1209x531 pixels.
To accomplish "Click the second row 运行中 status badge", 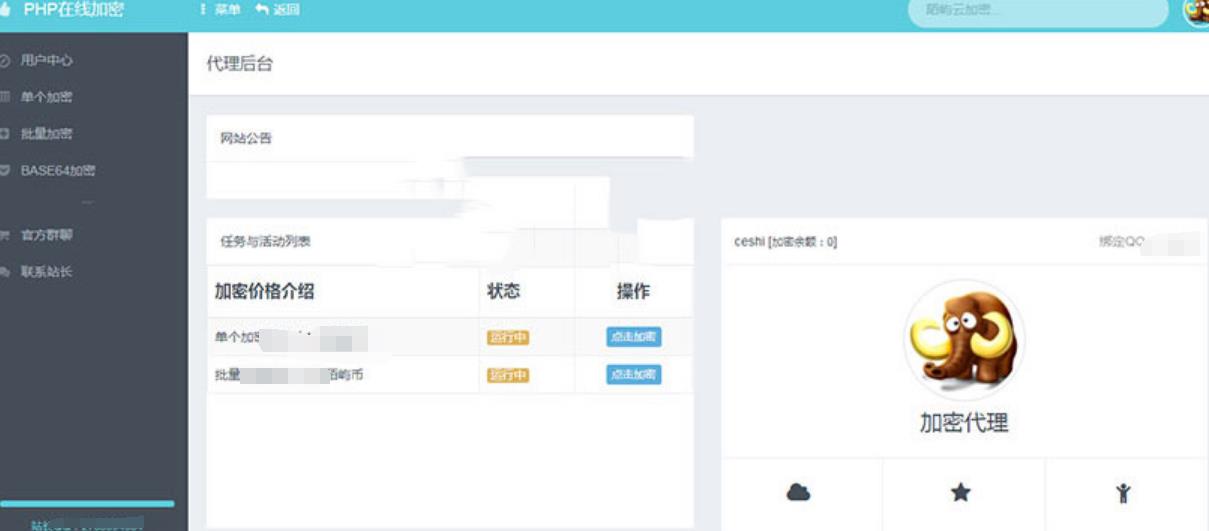I will tap(507, 376).
